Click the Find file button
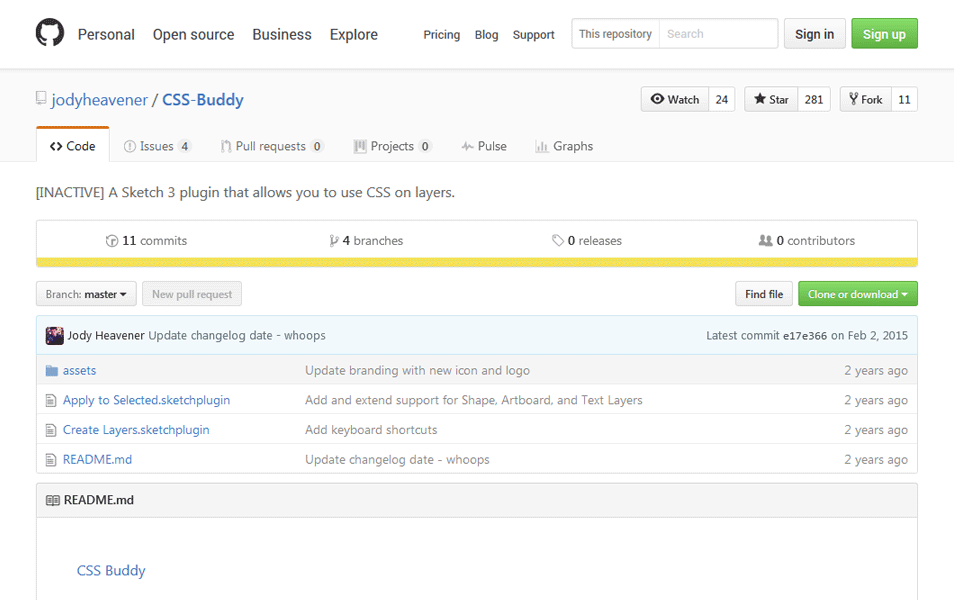This screenshot has width=954, height=600. click(763, 293)
